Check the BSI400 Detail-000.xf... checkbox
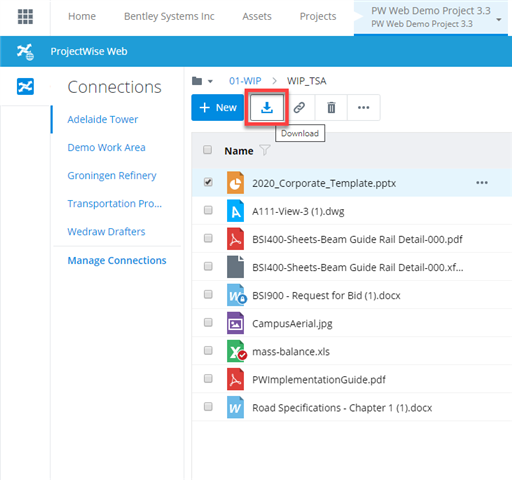Viewport: 512px width, 480px height. click(x=208, y=266)
